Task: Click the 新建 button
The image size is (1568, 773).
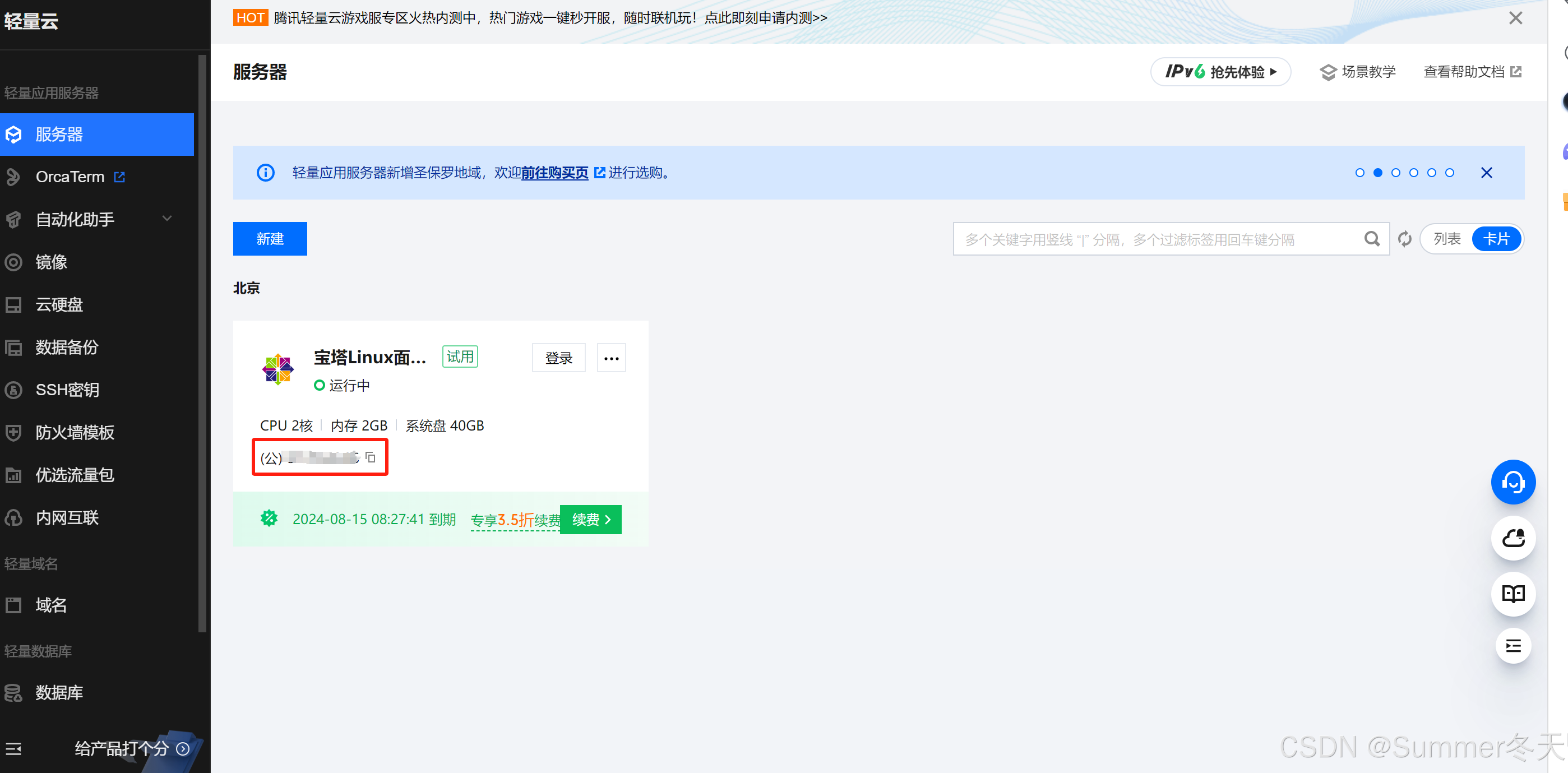Action: point(270,239)
